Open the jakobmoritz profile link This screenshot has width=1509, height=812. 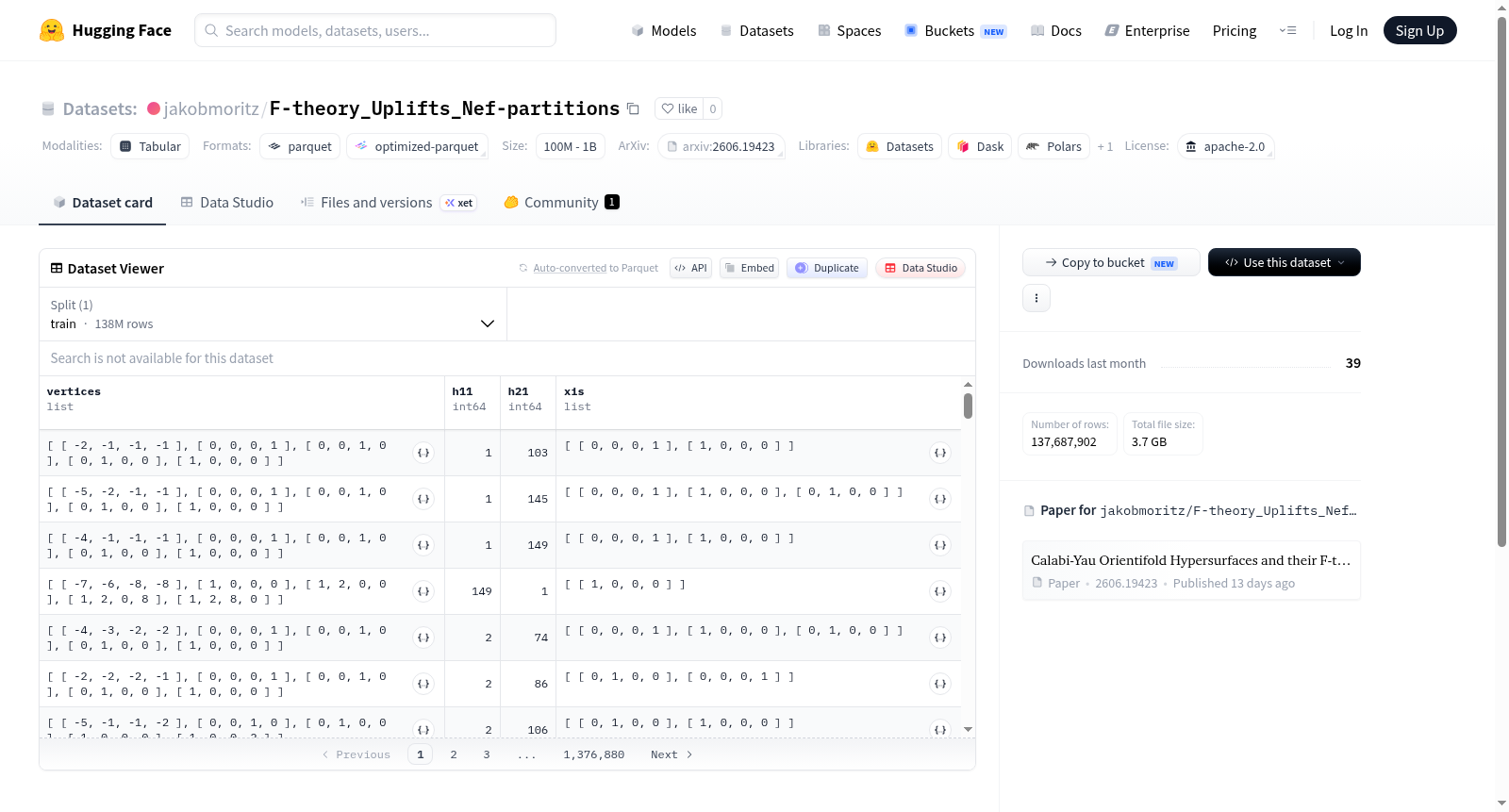[x=211, y=108]
